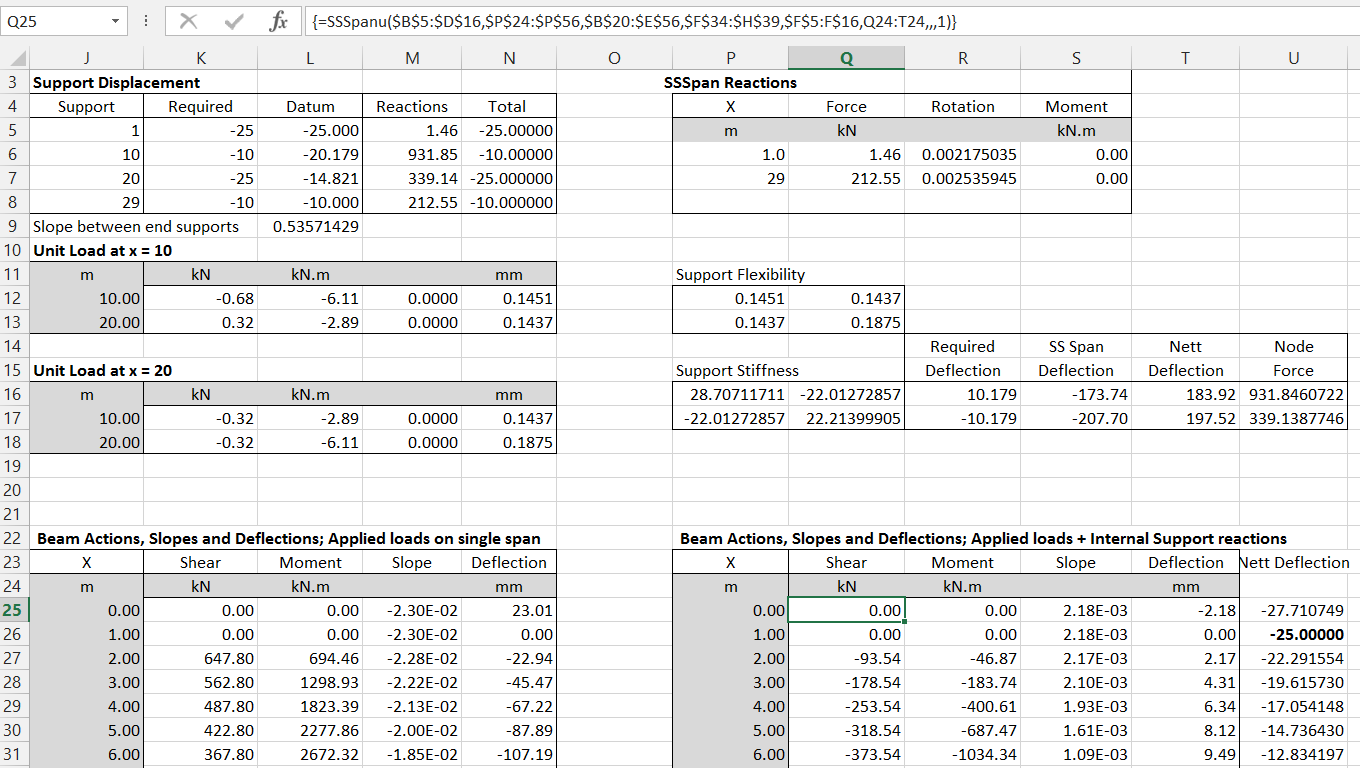
Task: Select row 25 header
Action: [x=14, y=610]
